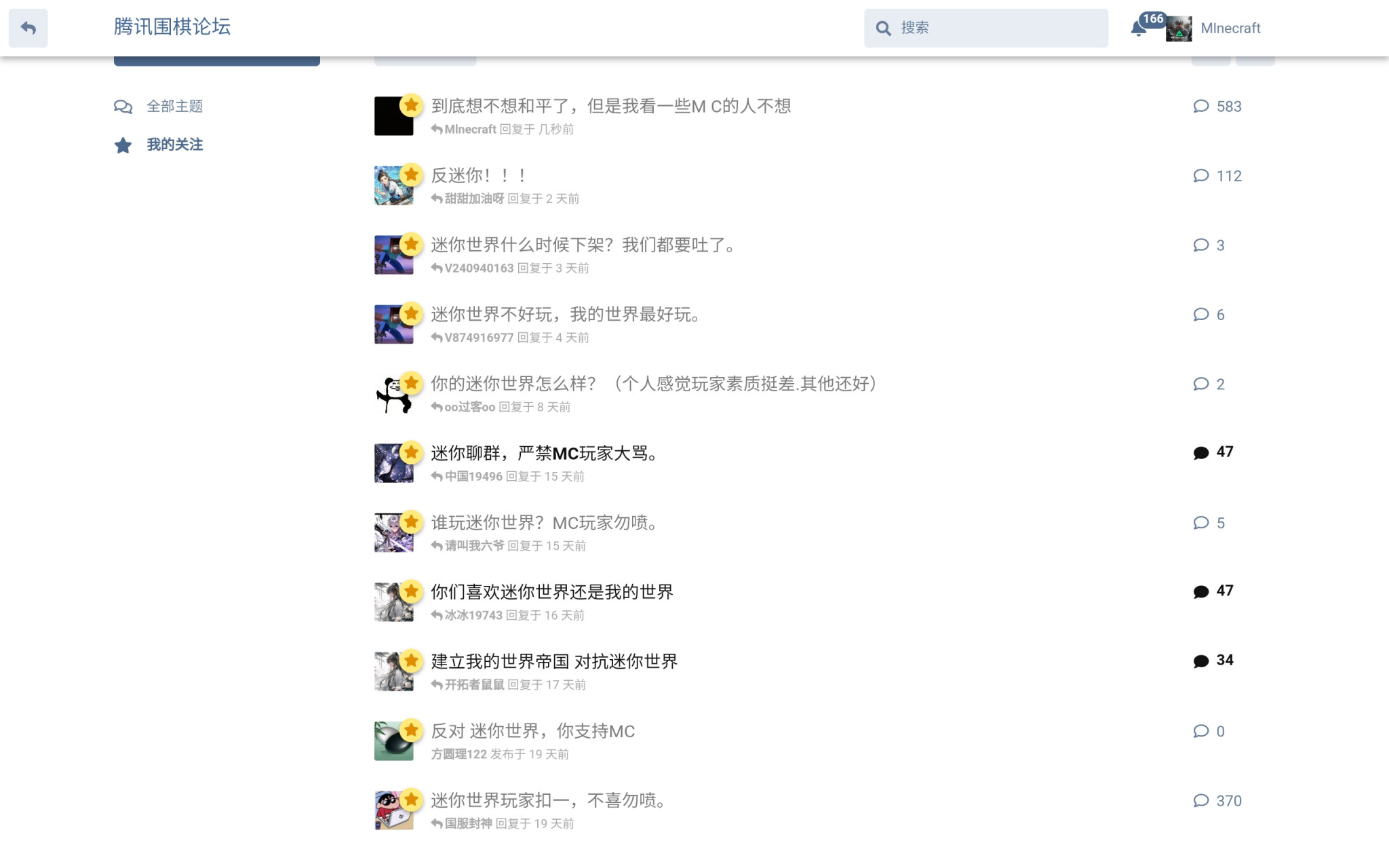
Task: Click the 583 replies comment icon
Action: pyautogui.click(x=1201, y=106)
